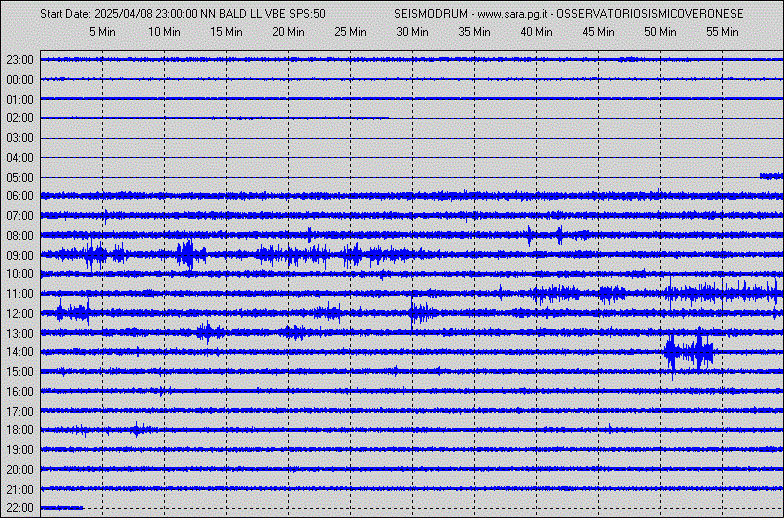Click the 06:00 hour row label
Screen dimensions: 784x518
pyautogui.click(x=20, y=196)
